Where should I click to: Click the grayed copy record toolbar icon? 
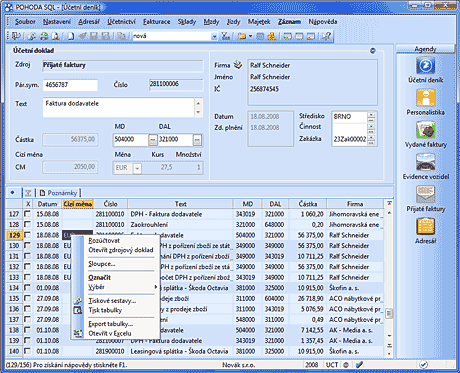pos(121,36)
